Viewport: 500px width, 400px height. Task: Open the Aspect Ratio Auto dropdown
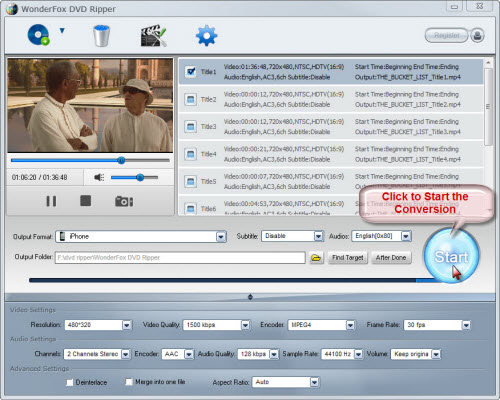(x=286, y=382)
